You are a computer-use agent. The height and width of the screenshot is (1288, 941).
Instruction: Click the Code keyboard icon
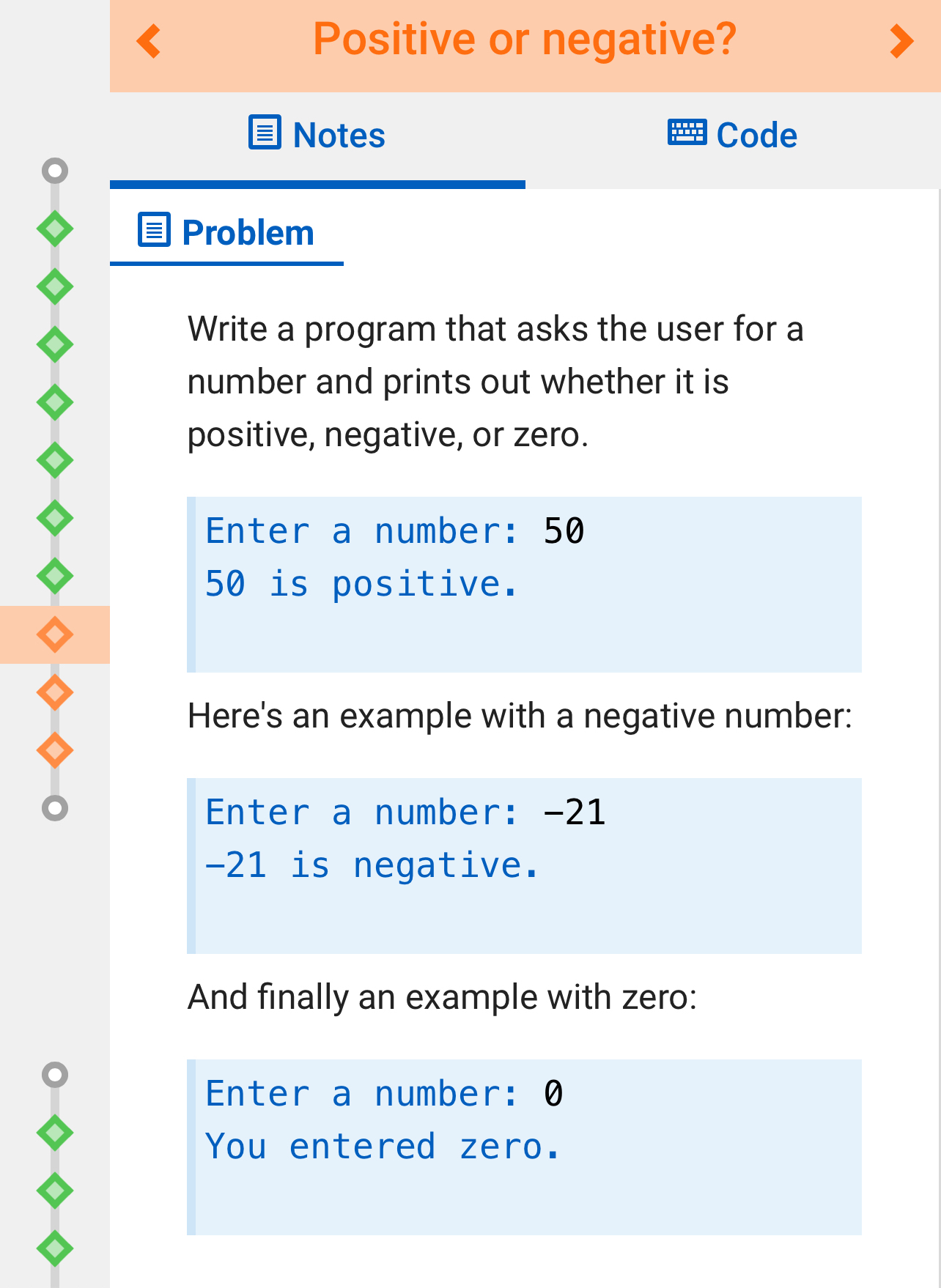pos(686,133)
